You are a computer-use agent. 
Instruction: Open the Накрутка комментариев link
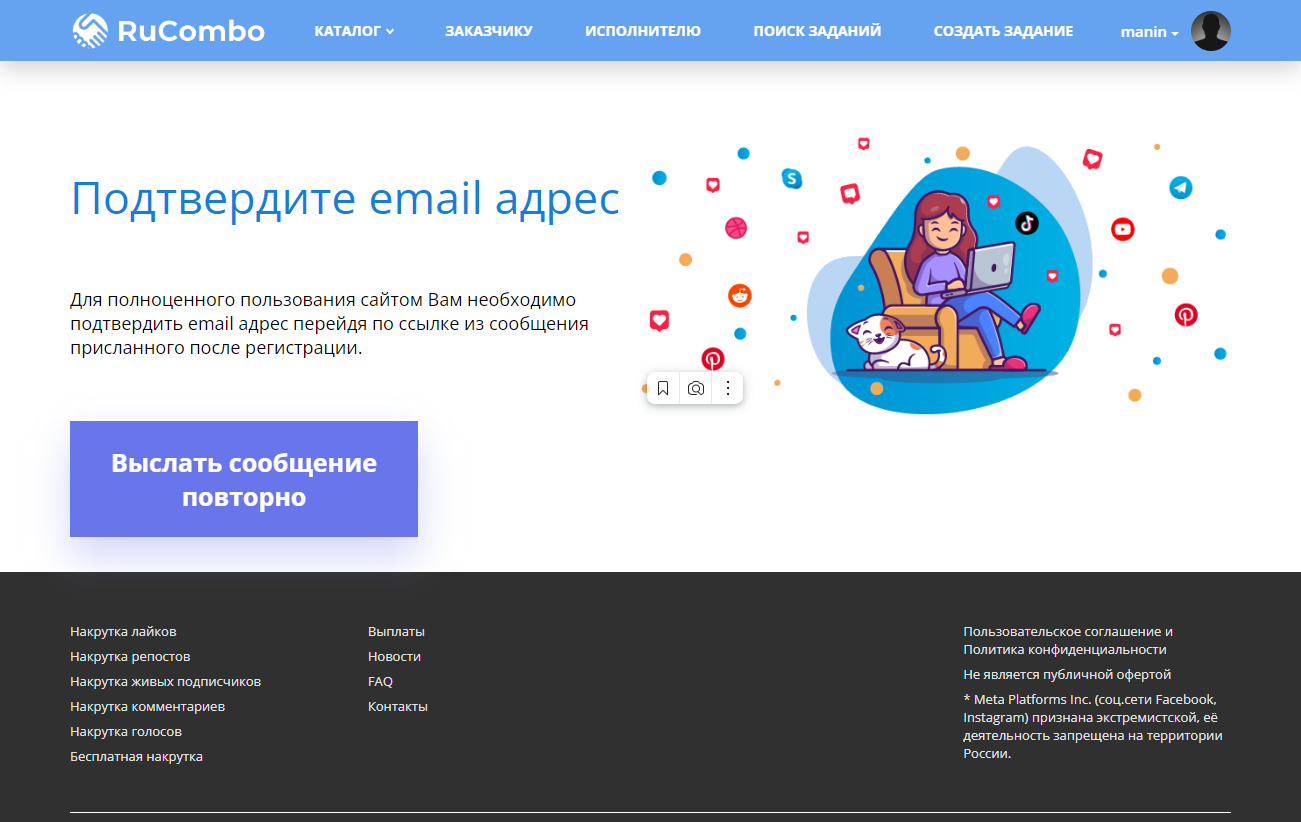147,707
